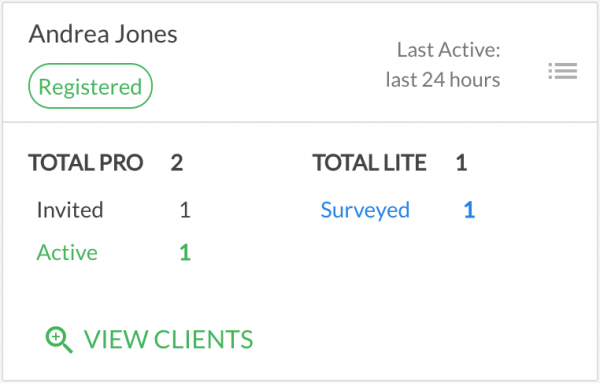Click the green Active label

click(x=67, y=253)
